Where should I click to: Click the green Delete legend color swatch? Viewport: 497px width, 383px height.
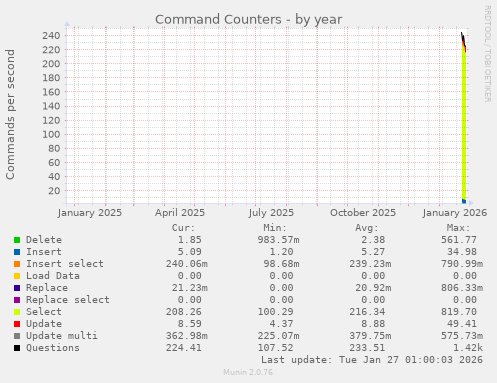tap(17, 240)
